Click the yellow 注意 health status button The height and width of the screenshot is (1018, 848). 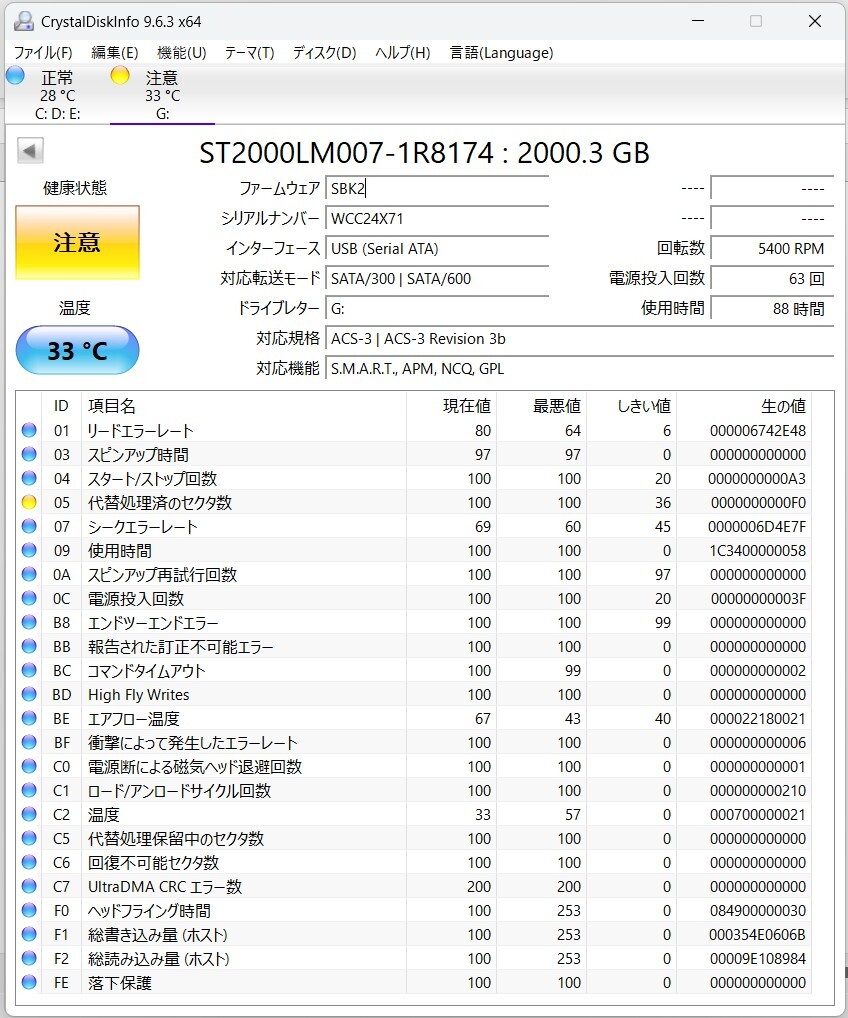click(77, 243)
